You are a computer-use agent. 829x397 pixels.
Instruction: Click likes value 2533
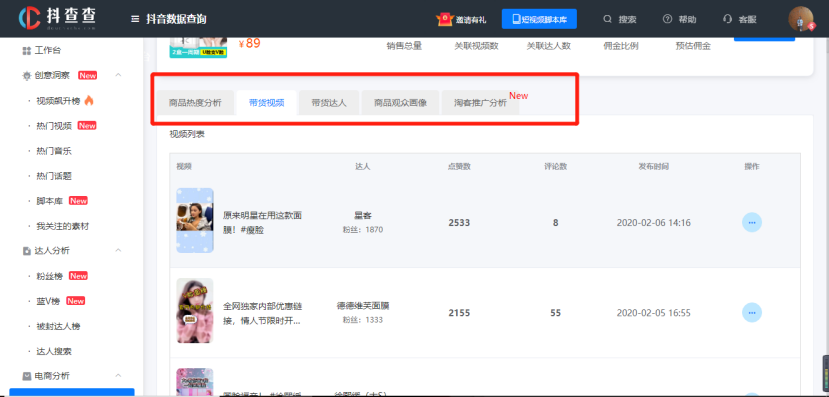459,223
